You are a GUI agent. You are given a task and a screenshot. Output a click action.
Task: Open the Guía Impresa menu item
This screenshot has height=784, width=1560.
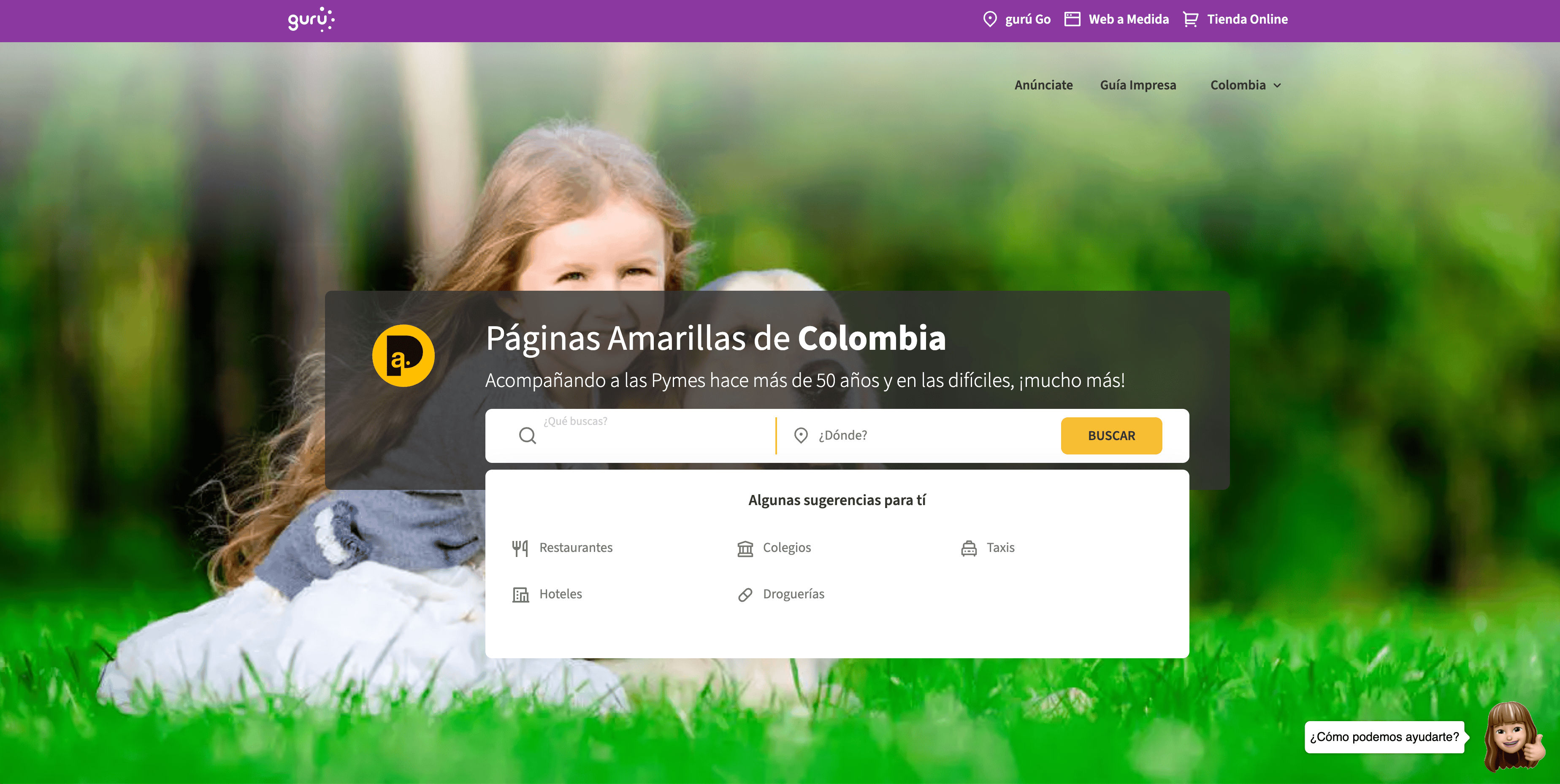tap(1138, 85)
